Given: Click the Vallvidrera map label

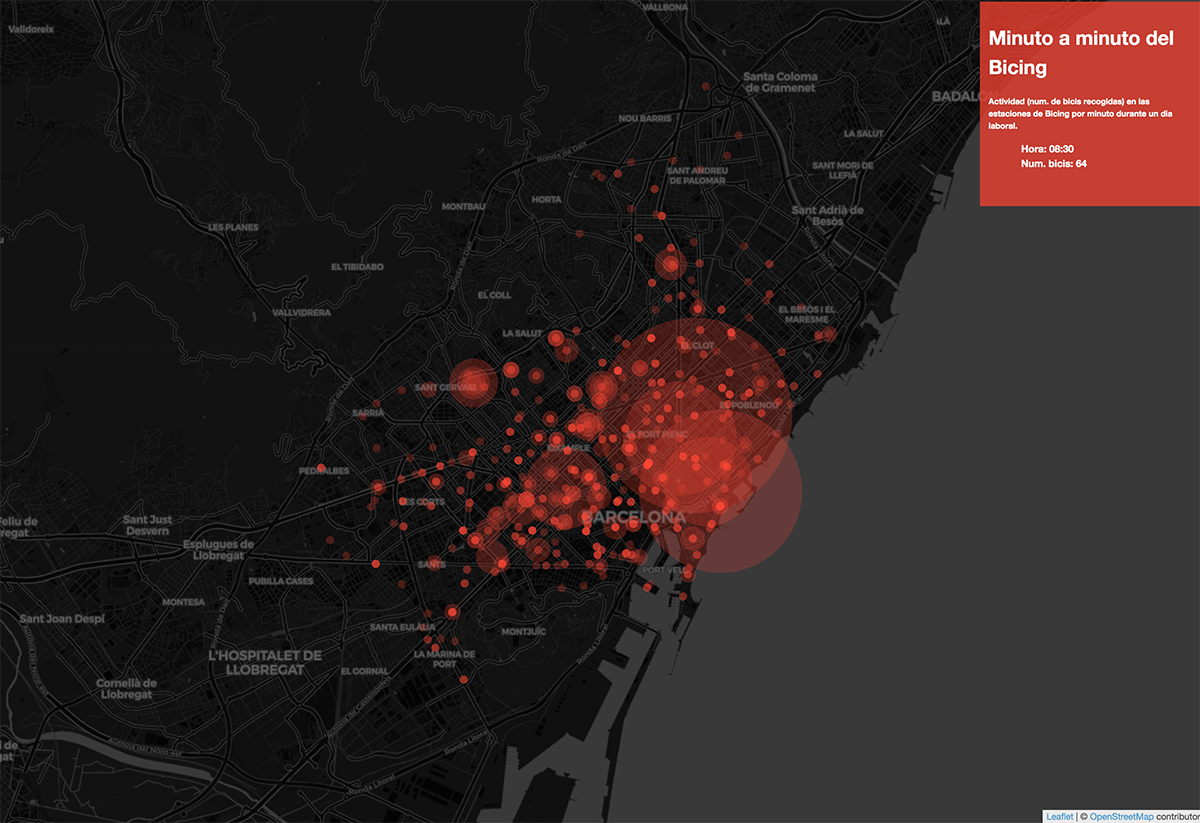Looking at the screenshot, I should (x=301, y=313).
